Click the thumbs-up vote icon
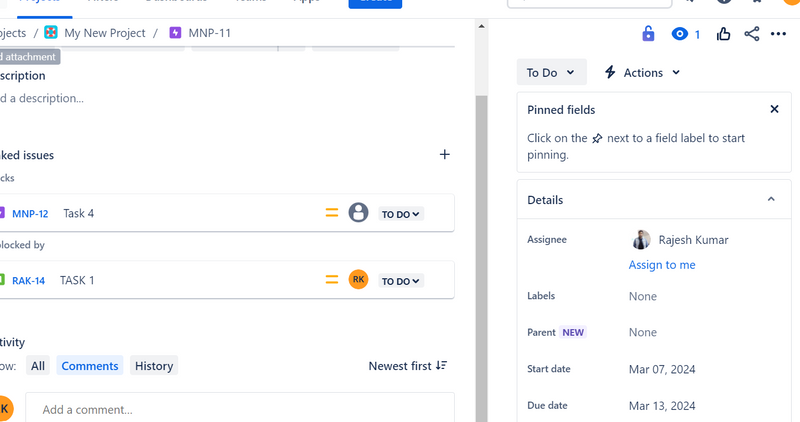 coord(723,34)
